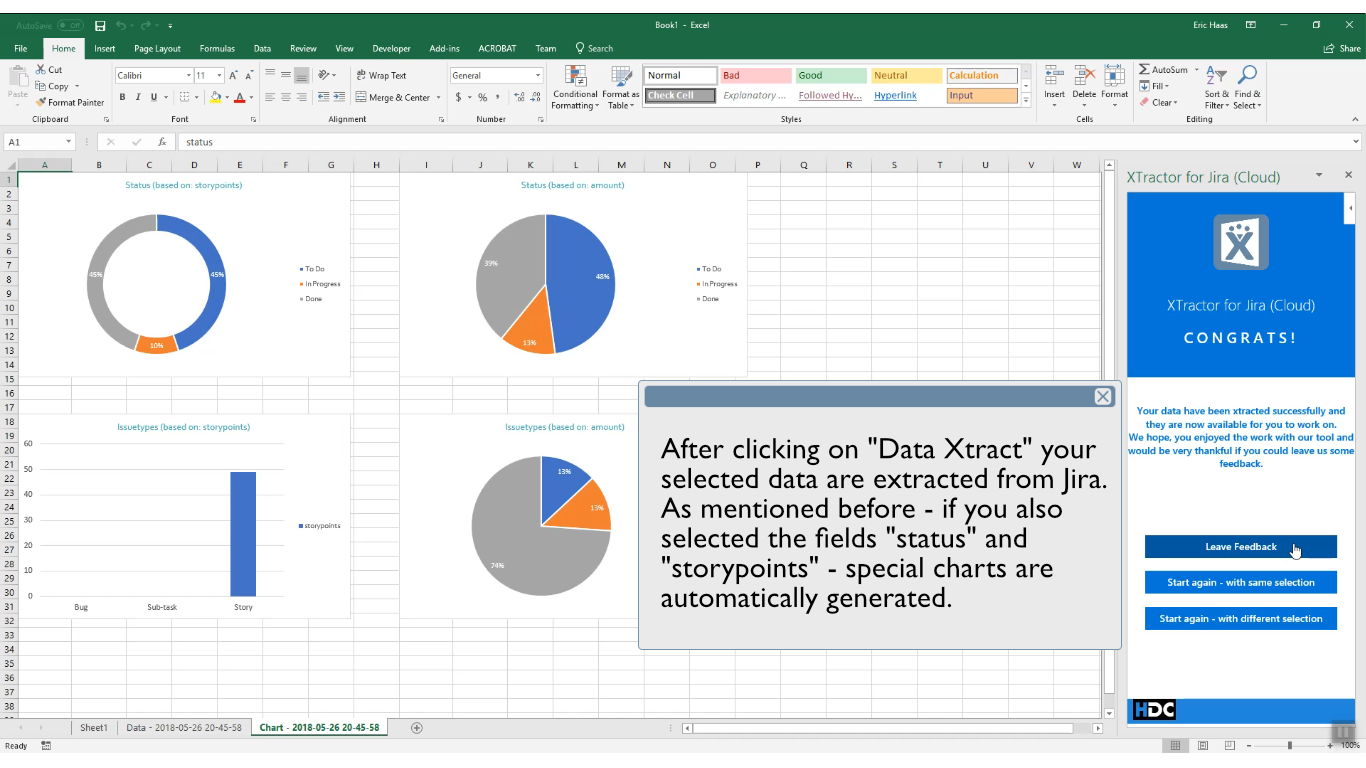Open the Developer ribbon tab

[391, 48]
